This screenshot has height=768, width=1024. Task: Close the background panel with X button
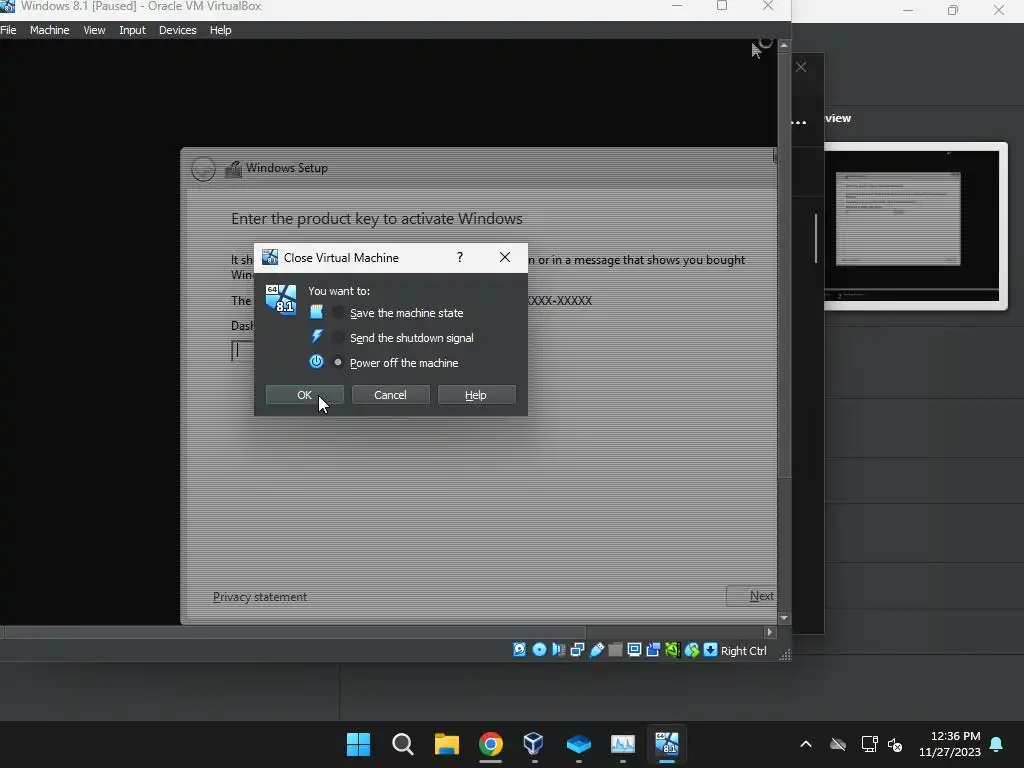(801, 67)
